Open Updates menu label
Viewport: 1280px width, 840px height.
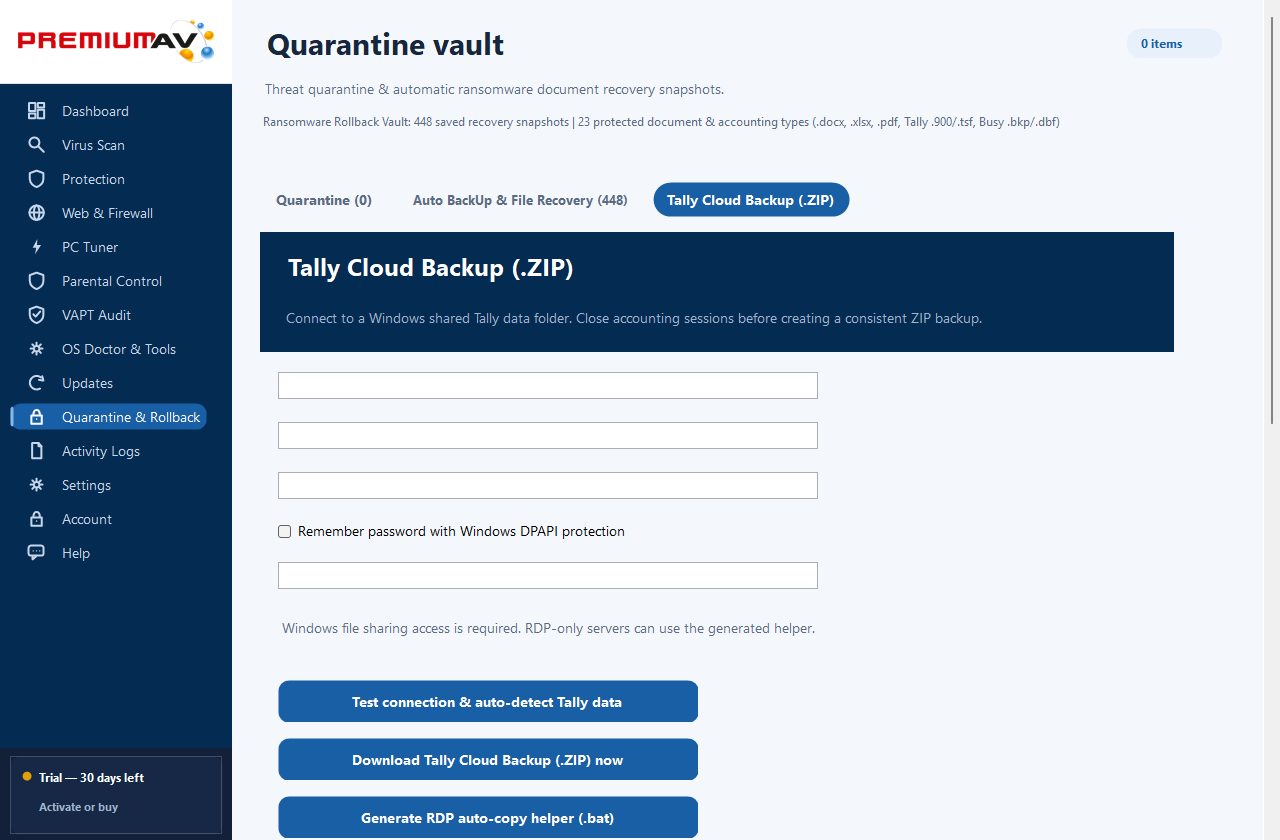87,383
